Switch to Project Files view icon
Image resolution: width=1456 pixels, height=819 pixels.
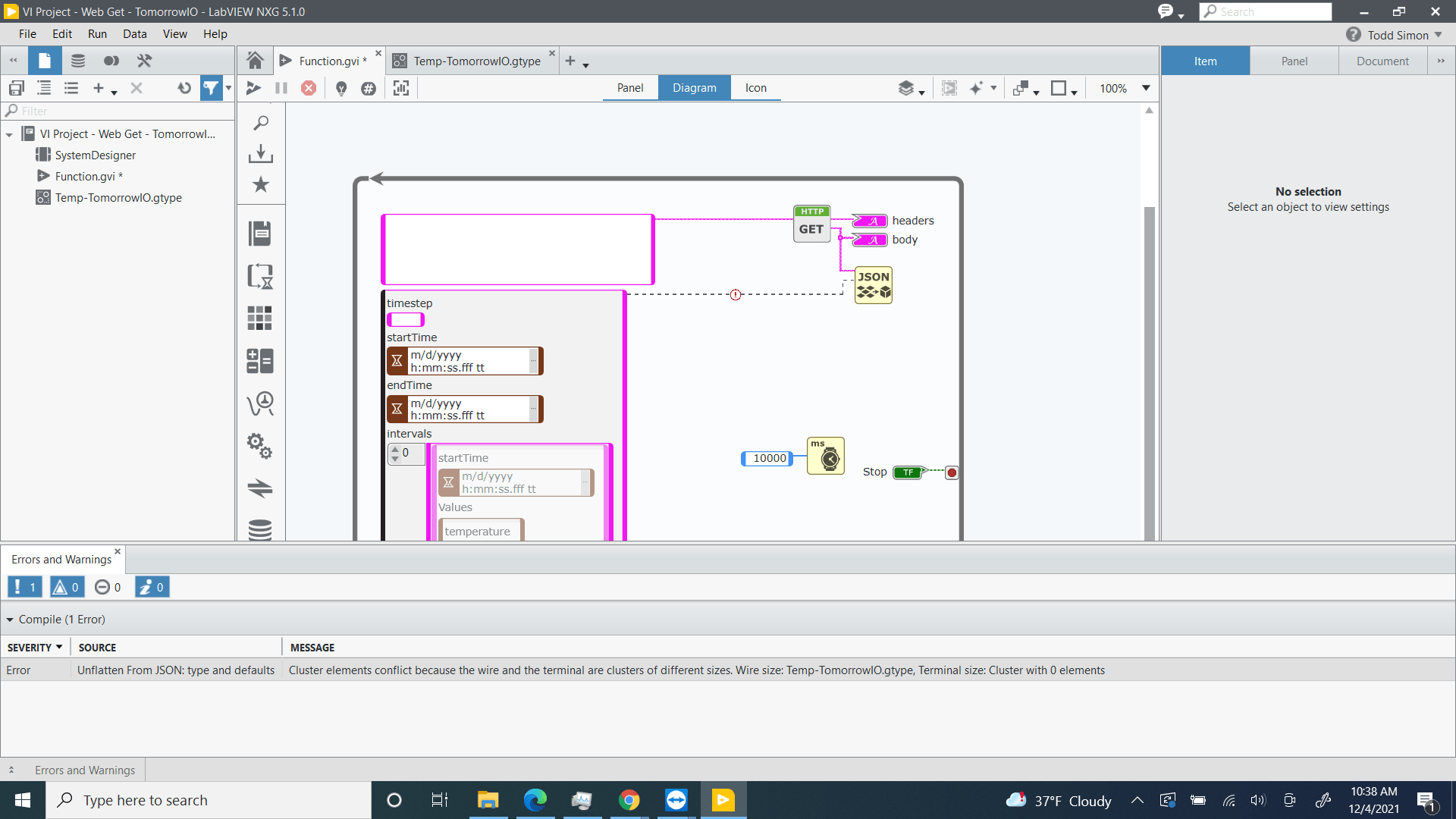point(45,61)
